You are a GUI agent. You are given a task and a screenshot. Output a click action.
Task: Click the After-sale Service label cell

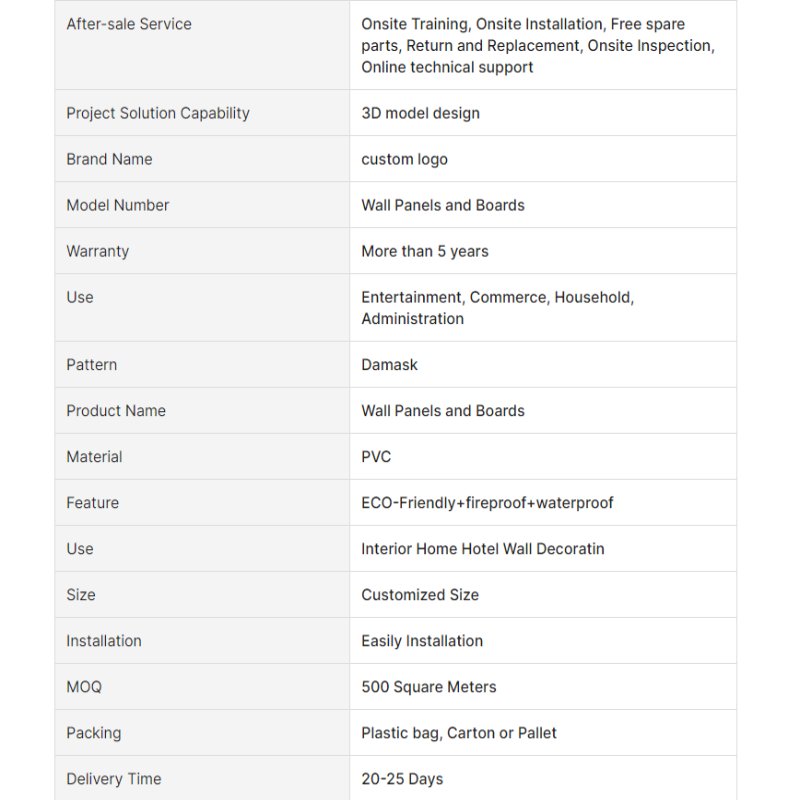coord(129,24)
